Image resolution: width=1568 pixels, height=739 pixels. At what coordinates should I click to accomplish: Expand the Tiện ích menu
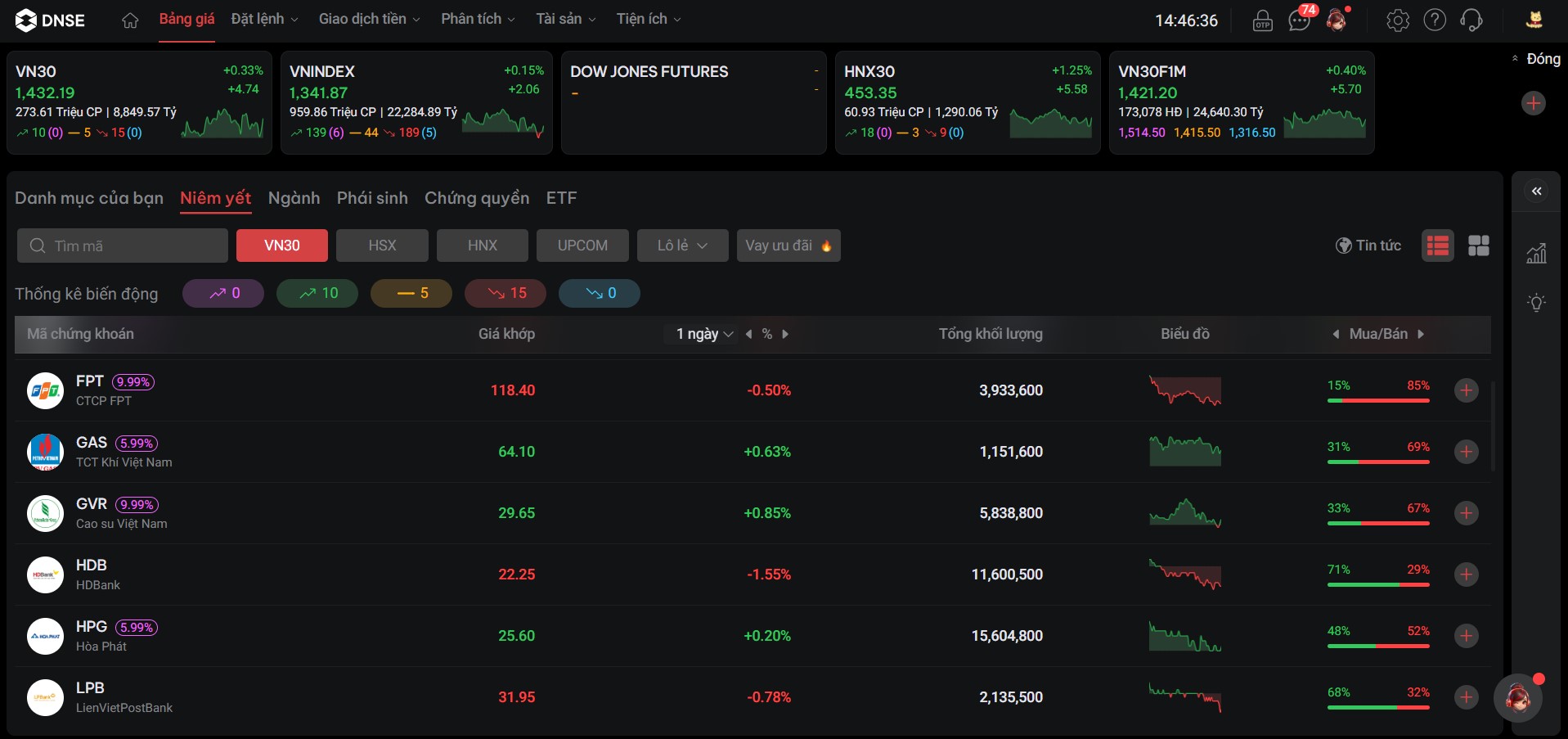[649, 19]
